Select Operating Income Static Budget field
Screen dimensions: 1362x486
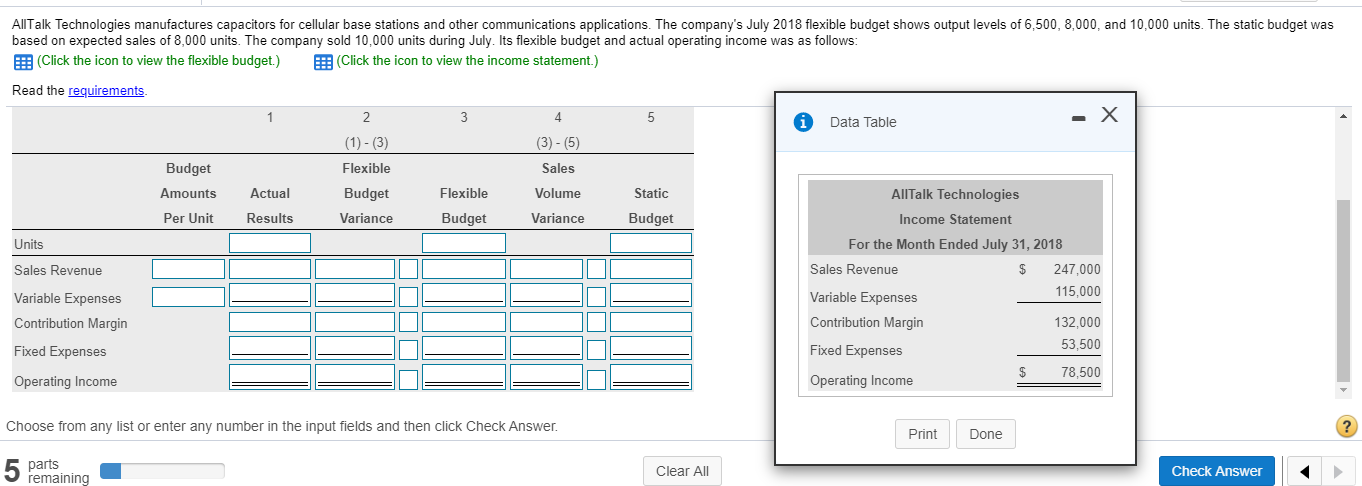[651, 376]
